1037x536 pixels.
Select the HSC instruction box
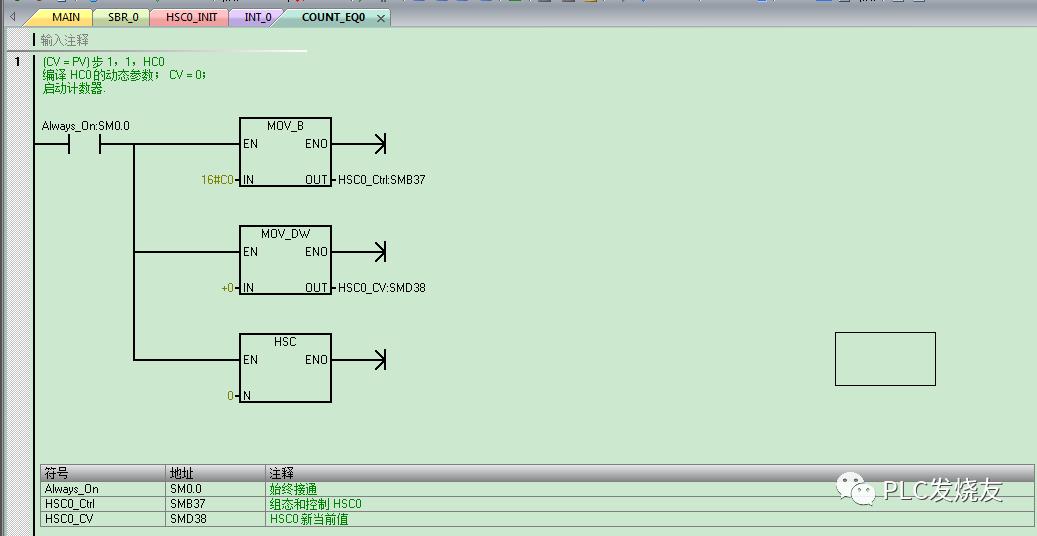285,367
